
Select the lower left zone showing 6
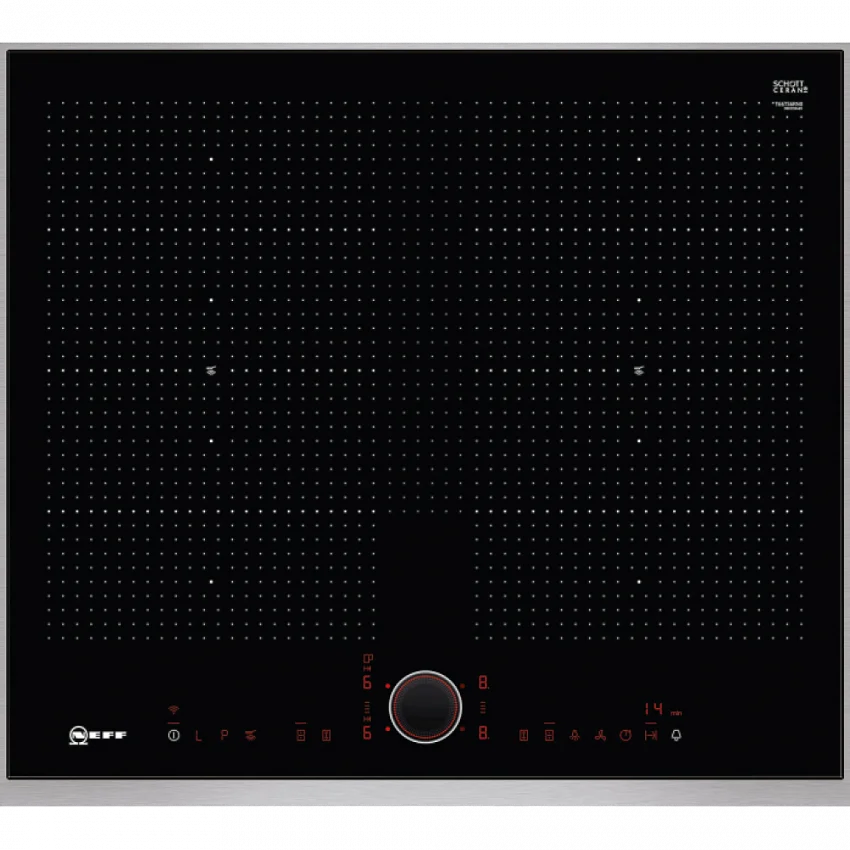[367, 733]
